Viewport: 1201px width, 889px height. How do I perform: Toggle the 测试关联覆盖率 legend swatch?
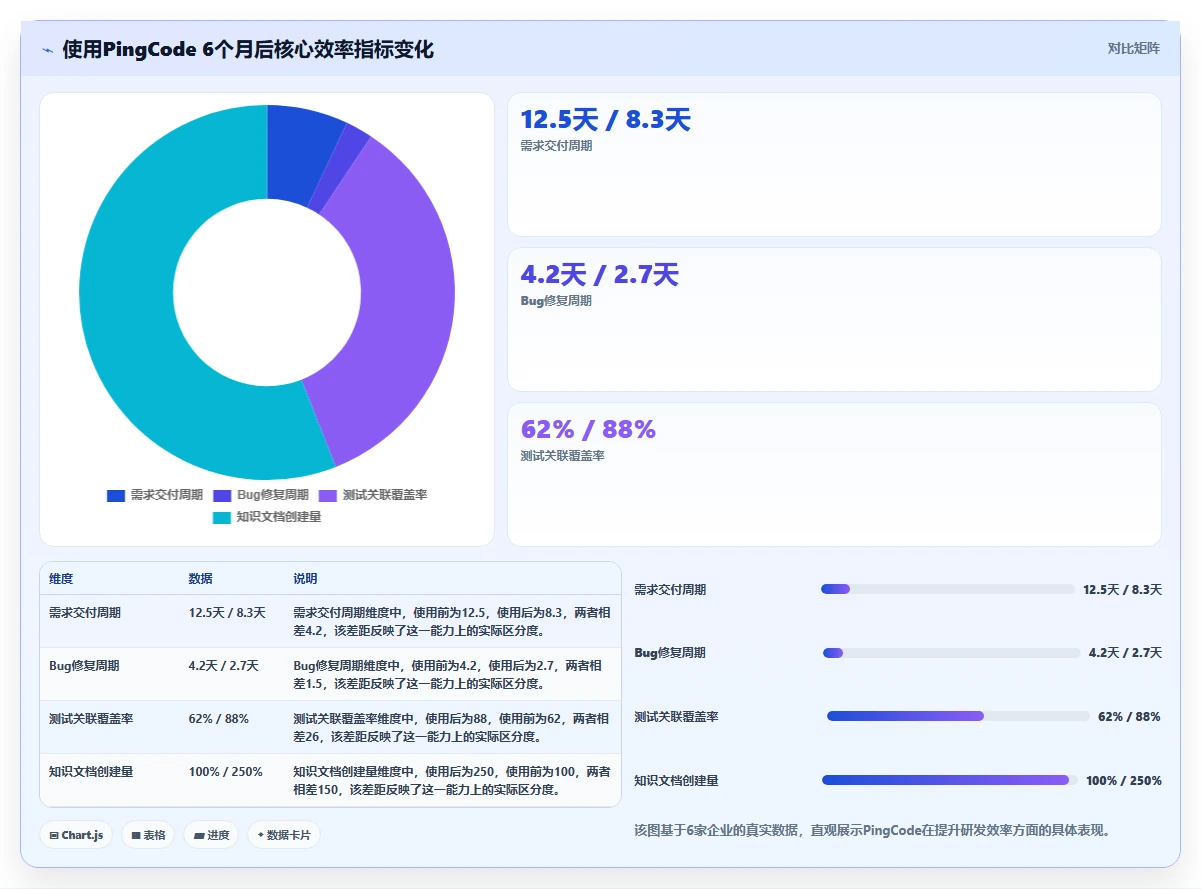click(328, 495)
